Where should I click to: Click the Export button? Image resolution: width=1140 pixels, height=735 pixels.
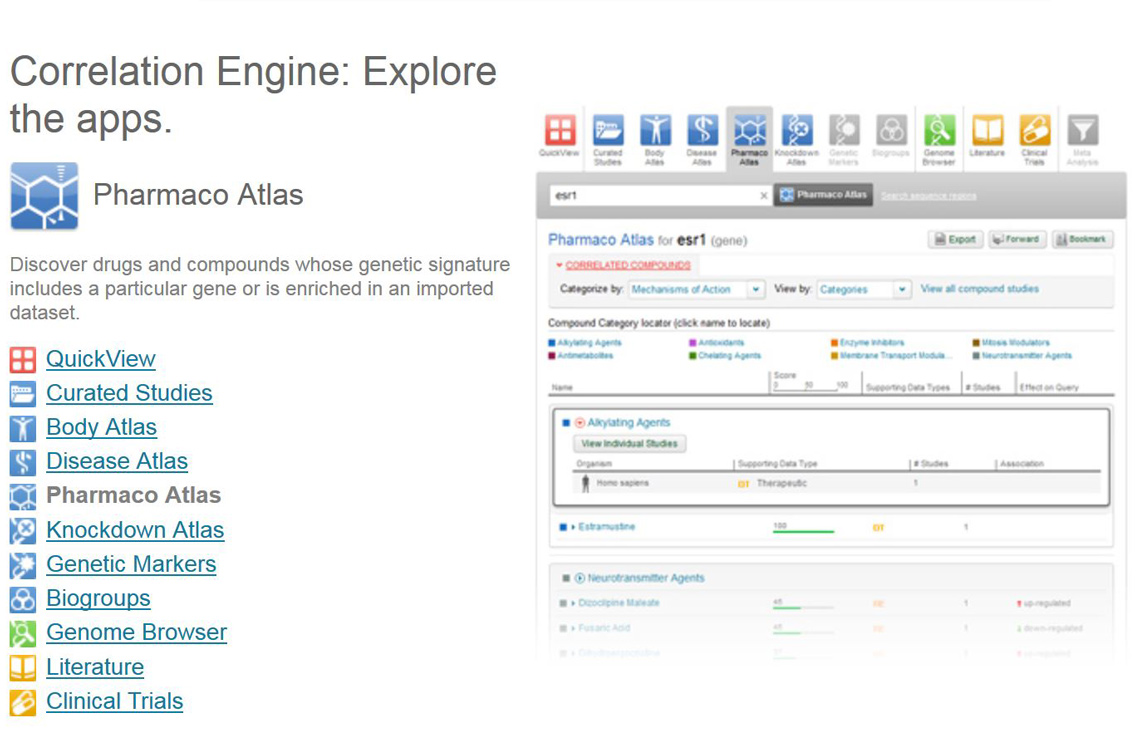click(955, 240)
